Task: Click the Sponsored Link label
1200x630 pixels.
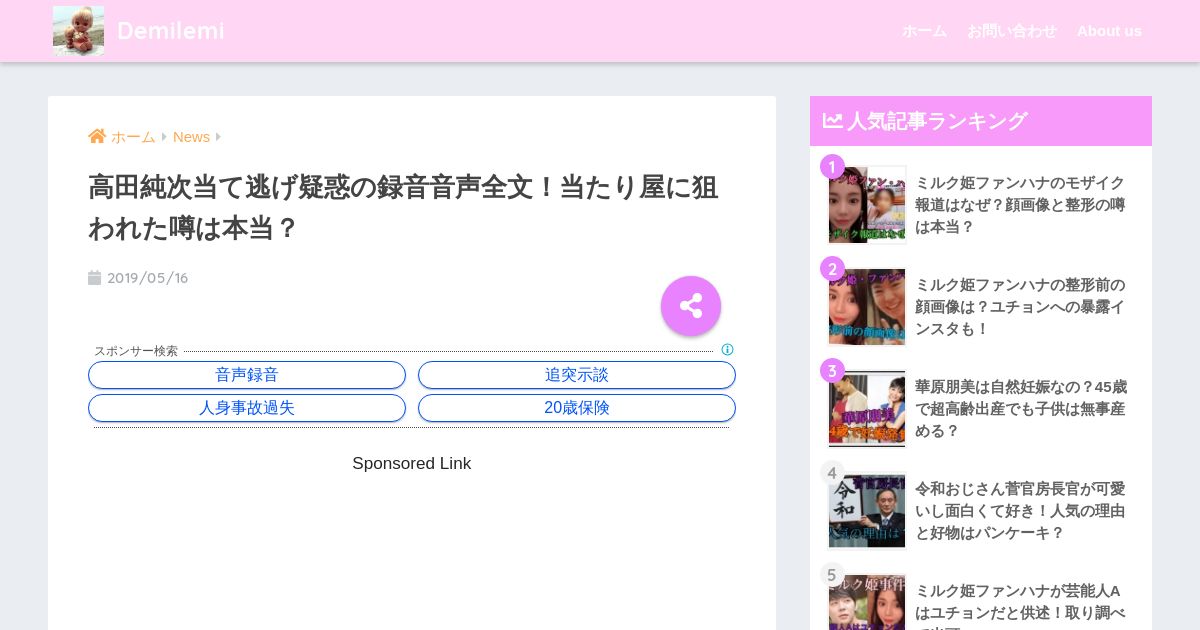Action: [412, 464]
